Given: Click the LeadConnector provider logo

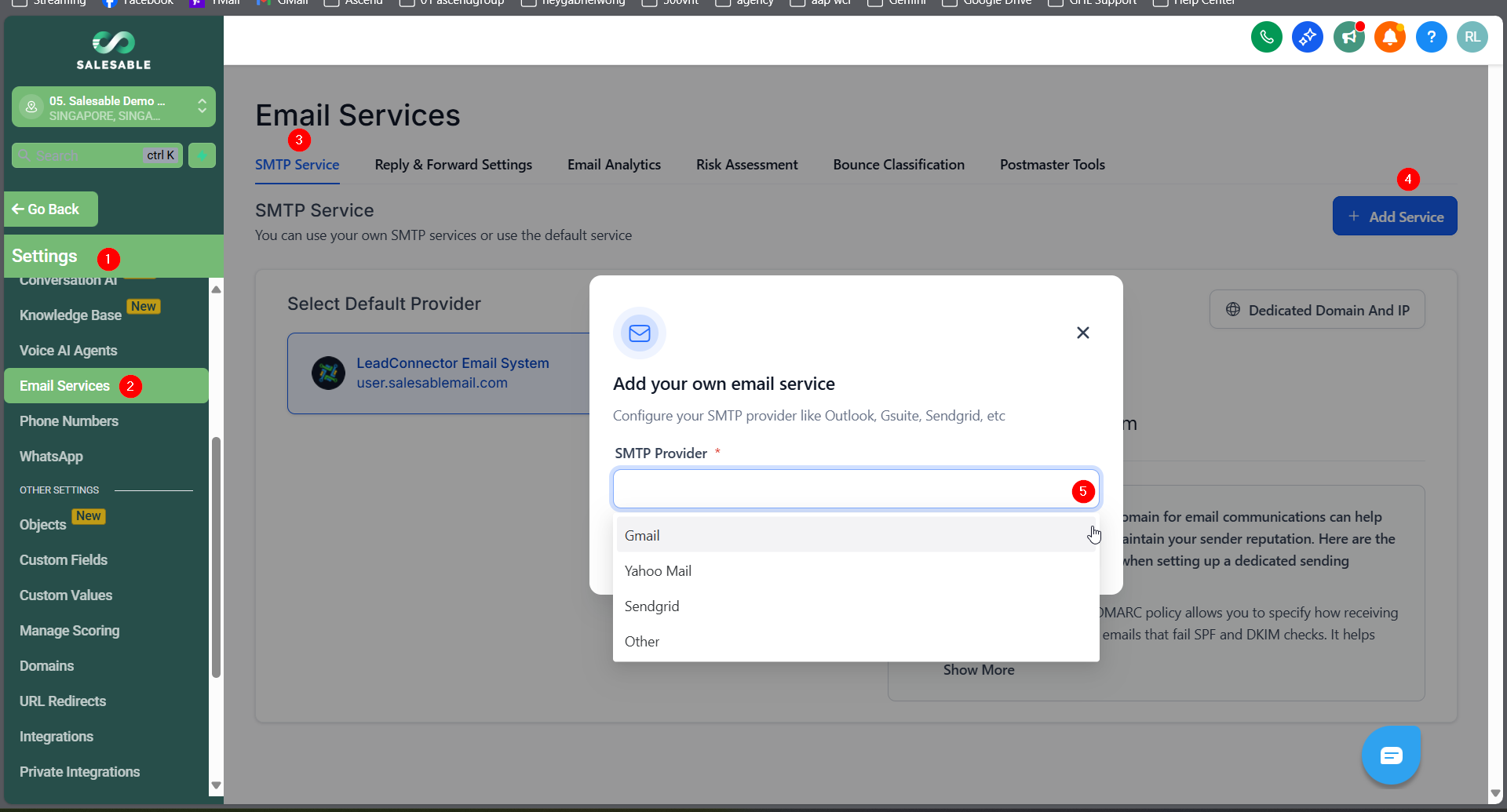Looking at the screenshot, I should [x=328, y=373].
